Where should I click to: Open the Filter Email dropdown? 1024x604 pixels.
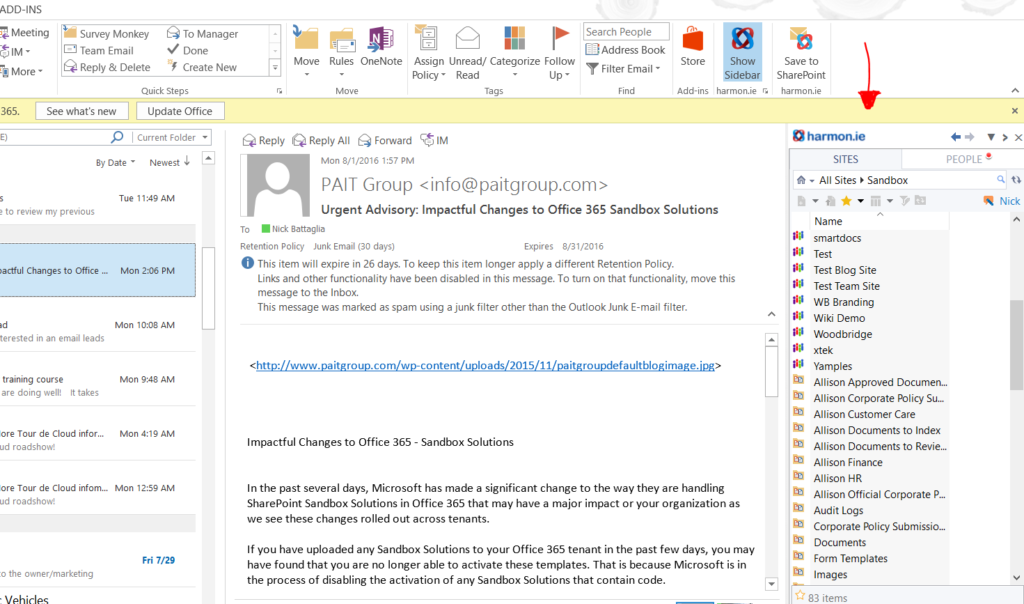click(x=624, y=69)
